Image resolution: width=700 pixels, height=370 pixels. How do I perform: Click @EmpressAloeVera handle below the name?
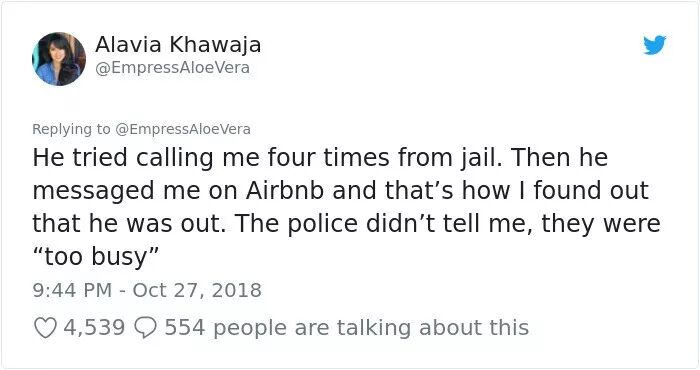coord(172,68)
